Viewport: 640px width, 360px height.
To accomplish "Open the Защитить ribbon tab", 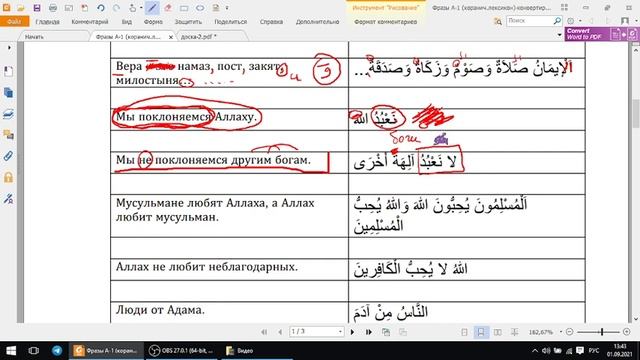I will (188, 22).
